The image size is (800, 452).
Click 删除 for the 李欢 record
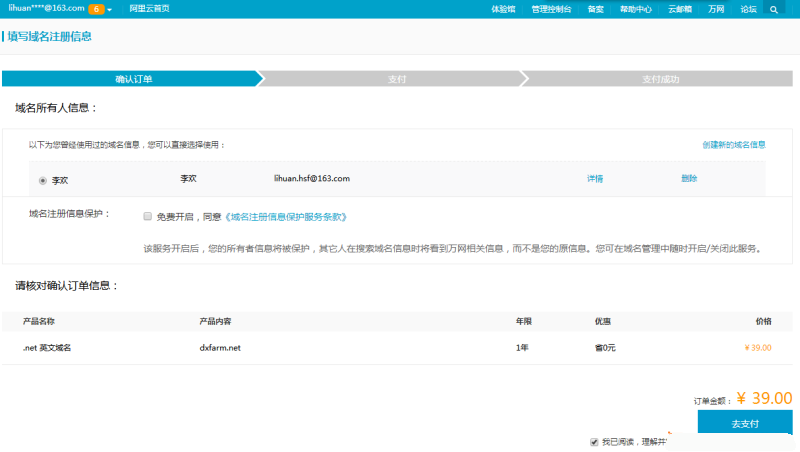pyautogui.click(x=689, y=179)
